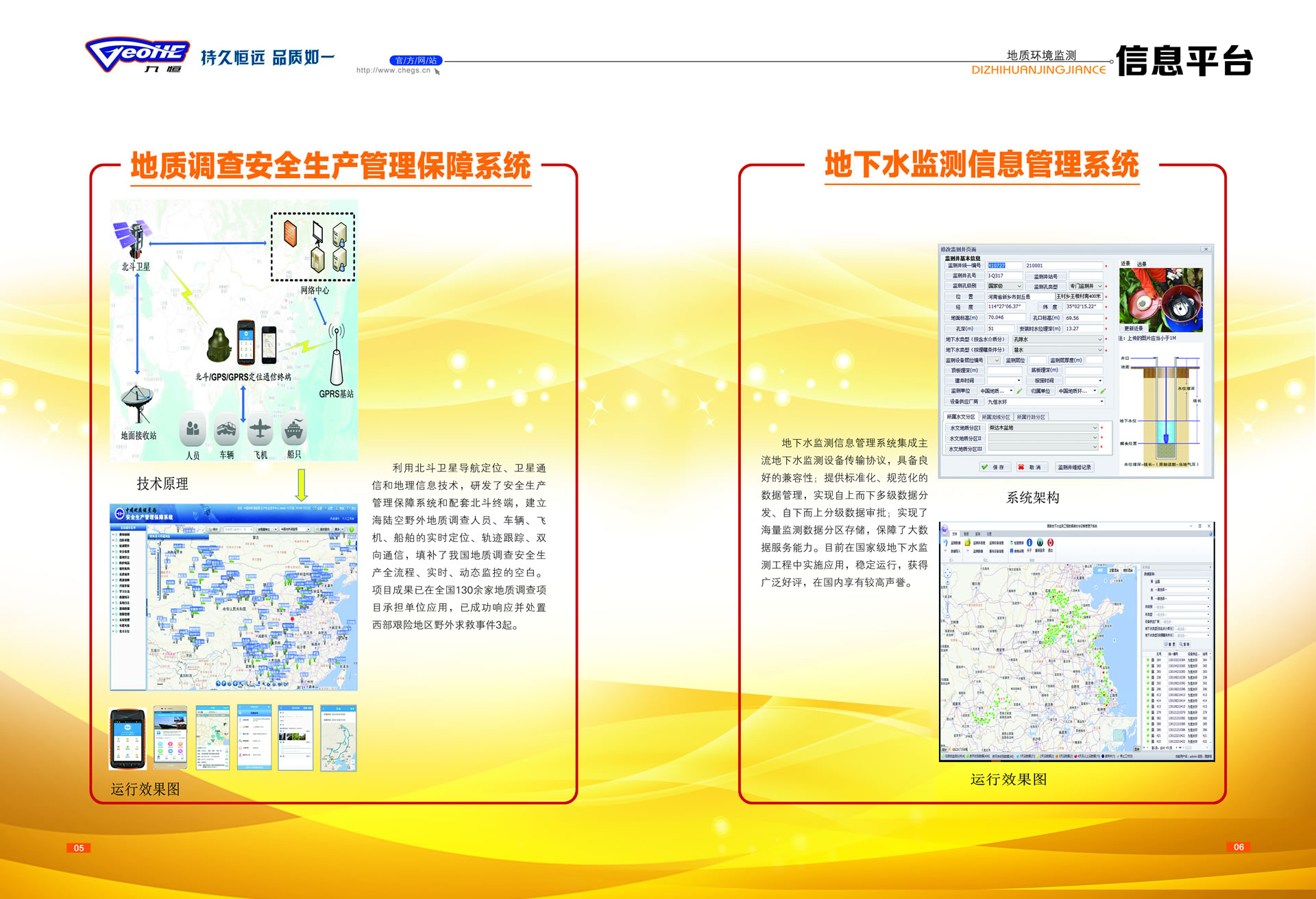Click the overview minimap on groundwater map
This screenshot has width=1316, height=899.
click(1119, 735)
